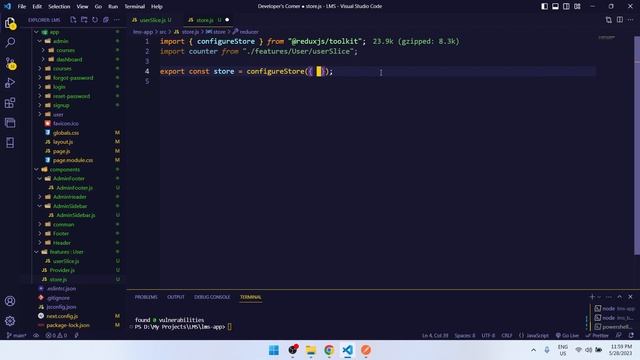Switch to the OUTPUT panel tab
This screenshot has height=360, width=640.
[x=176, y=297]
